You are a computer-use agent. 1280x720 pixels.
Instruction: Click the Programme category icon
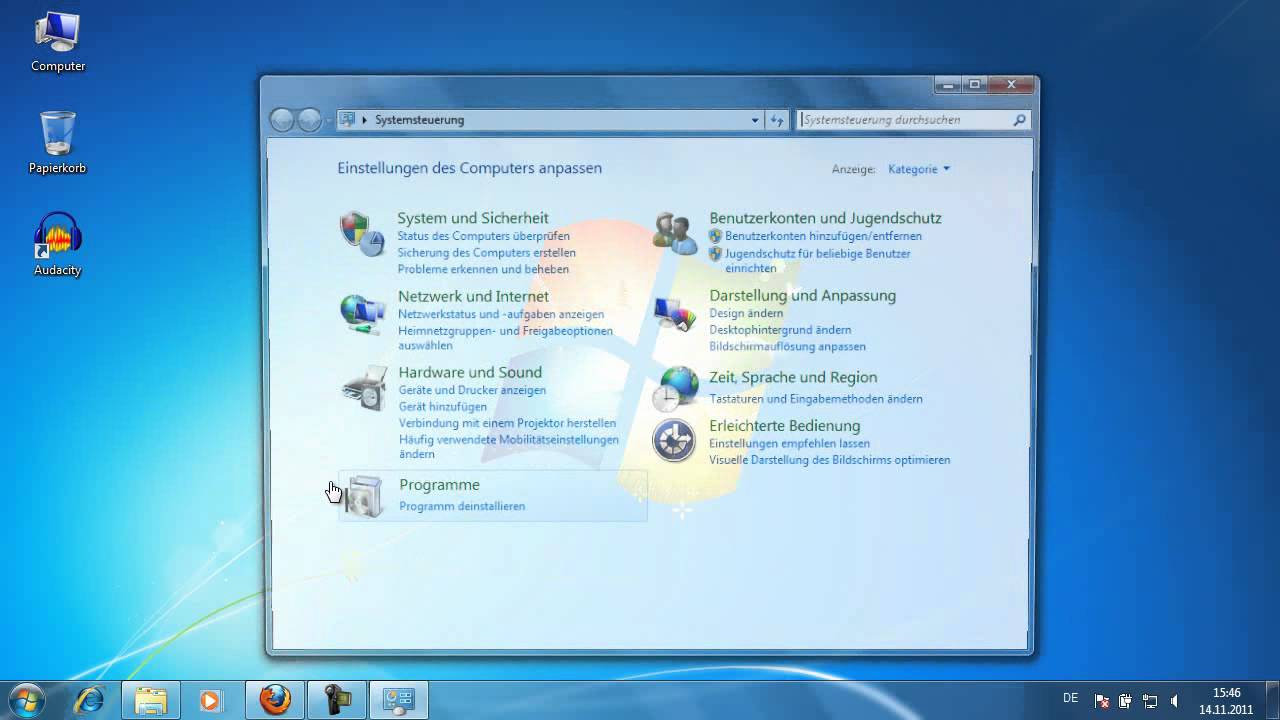pyautogui.click(x=363, y=496)
